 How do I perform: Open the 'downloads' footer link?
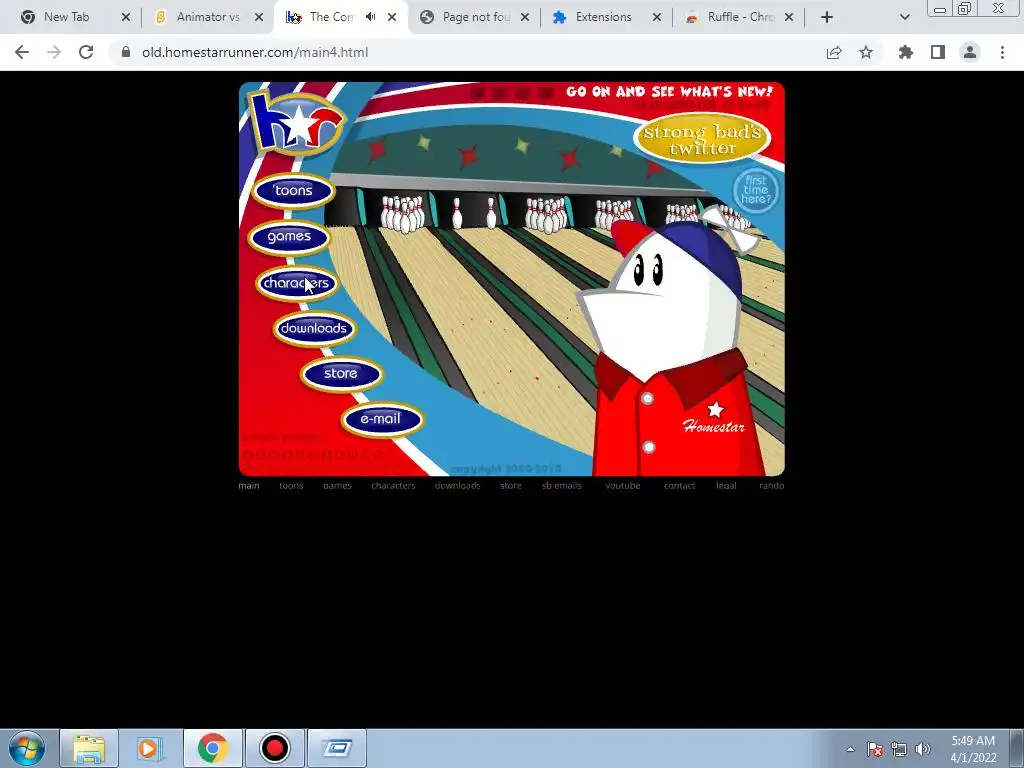[x=457, y=485]
